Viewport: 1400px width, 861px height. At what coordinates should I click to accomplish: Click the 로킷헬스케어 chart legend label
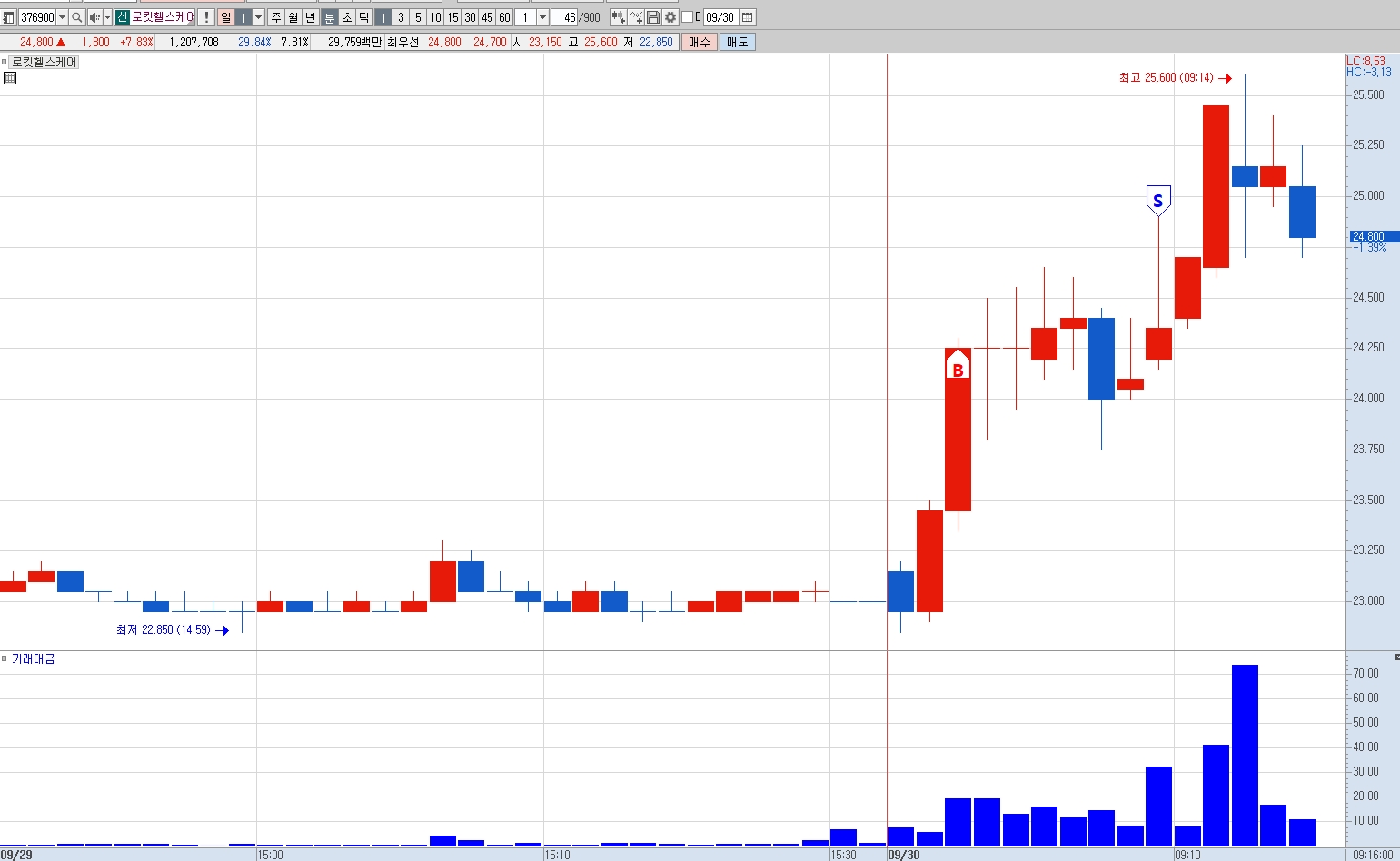pos(44,62)
